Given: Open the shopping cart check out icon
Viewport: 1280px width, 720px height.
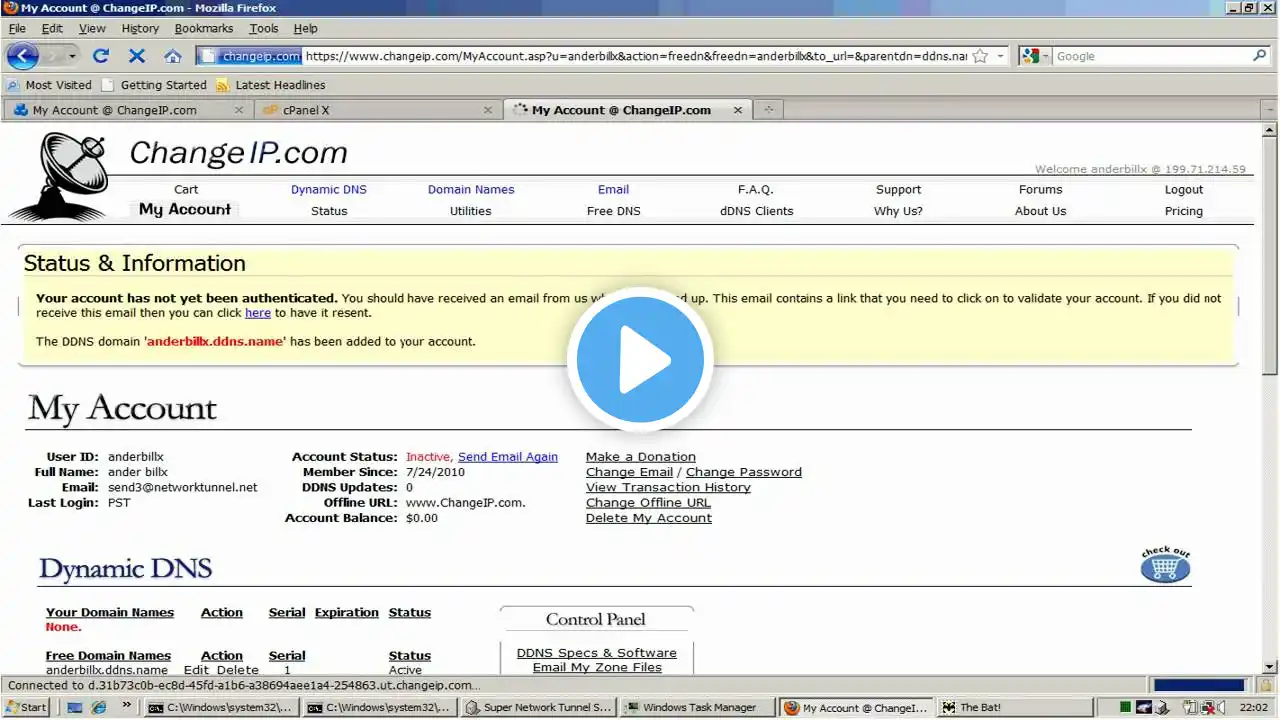Looking at the screenshot, I should [x=1165, y=565].
